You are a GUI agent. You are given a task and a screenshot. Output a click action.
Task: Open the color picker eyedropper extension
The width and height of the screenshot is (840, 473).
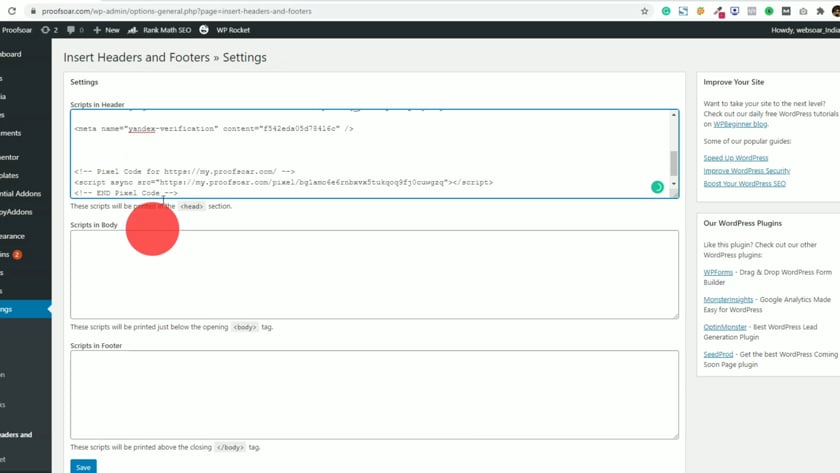[x=718, y=11]
